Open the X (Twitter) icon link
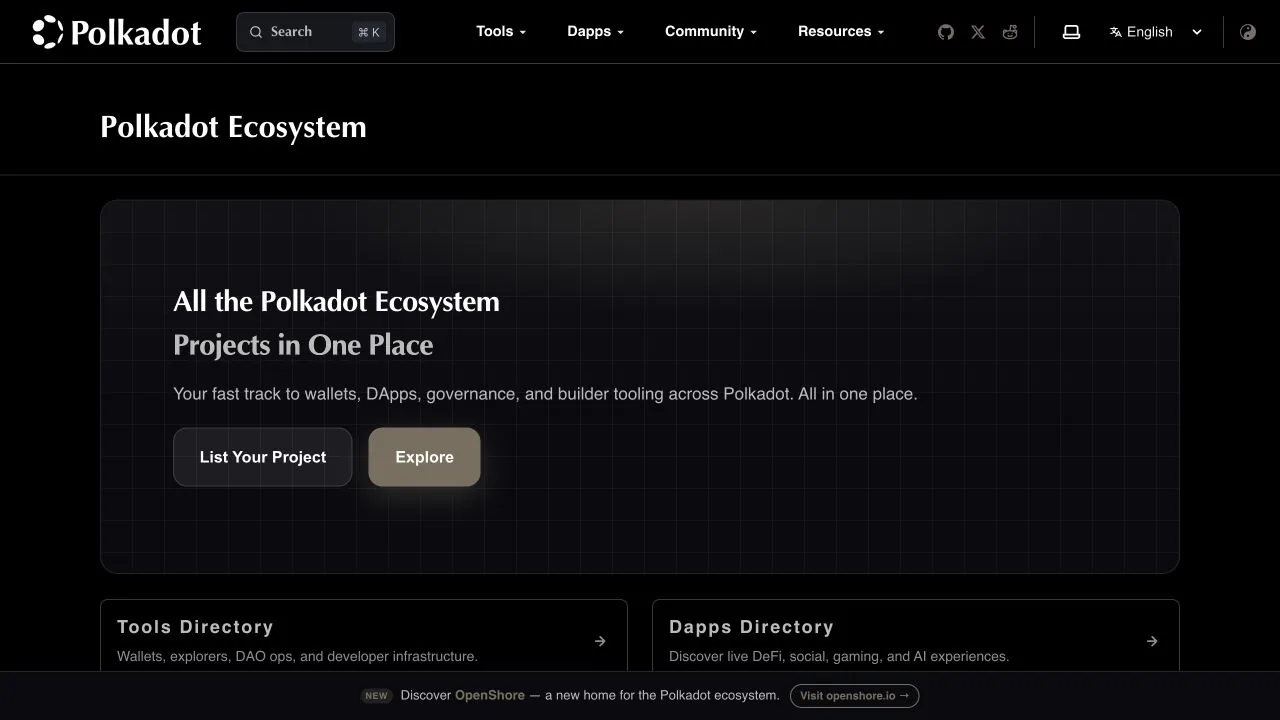The height and width of the screenshot is (720, 1280). coord(978,32)
